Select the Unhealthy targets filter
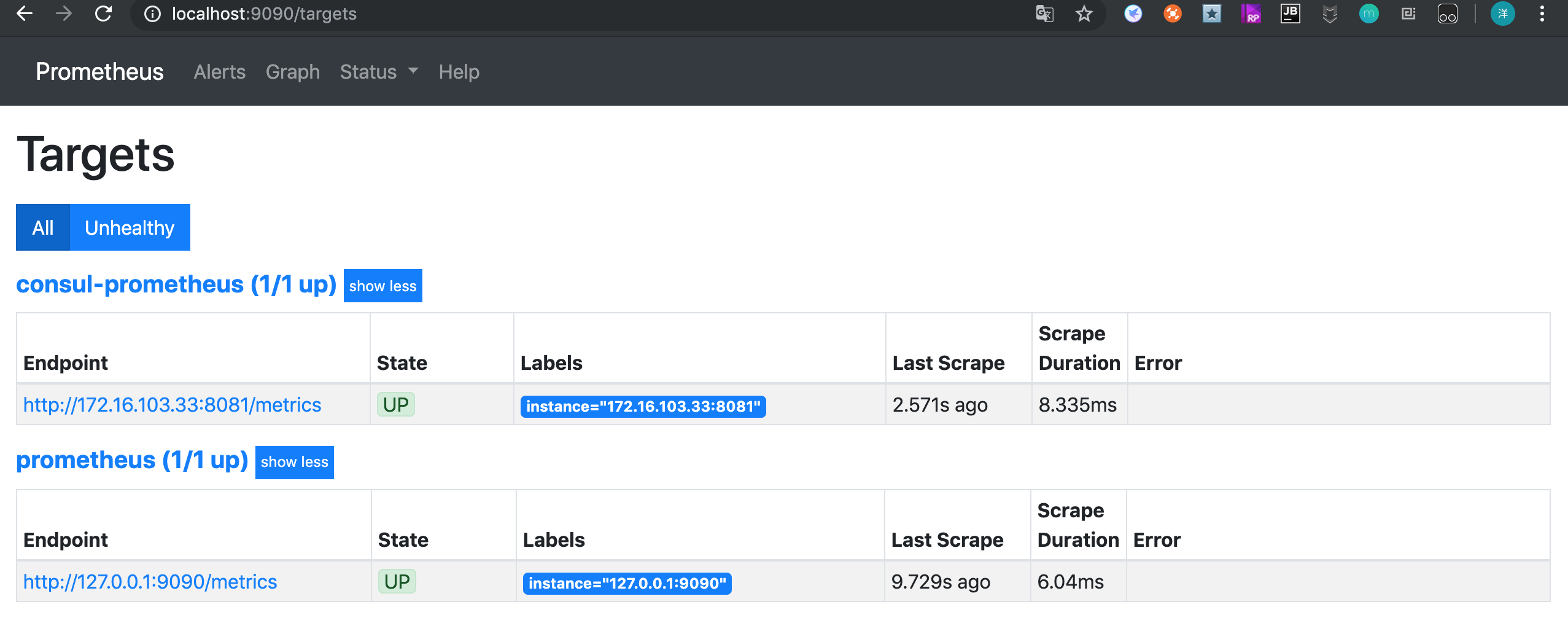1568x623 pixels. 130,227
